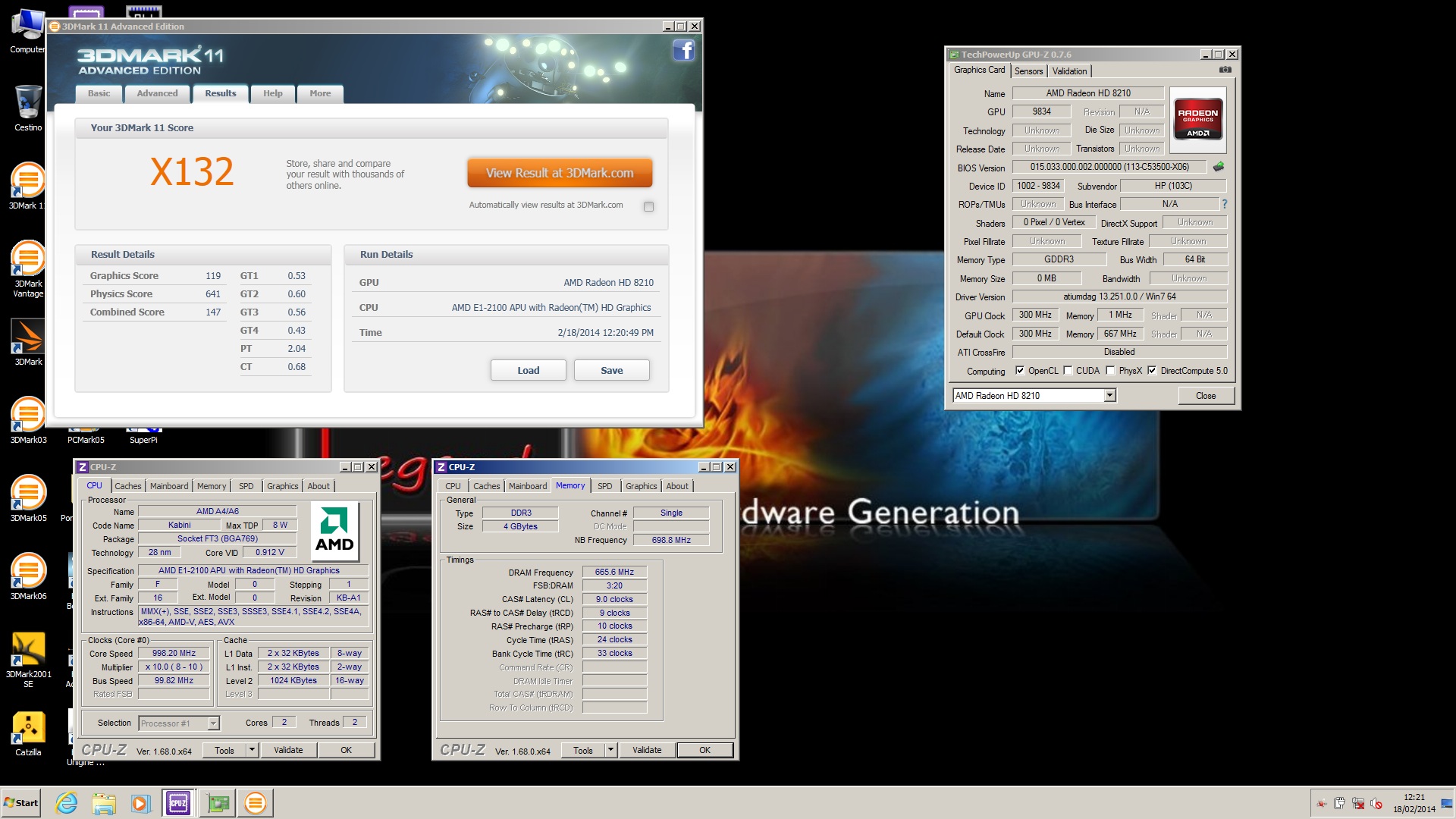This screenshot has height=819, width=1456.
Task: Toggle the CUDA checkbox in GPU-Z
Action: point(1068,371)
